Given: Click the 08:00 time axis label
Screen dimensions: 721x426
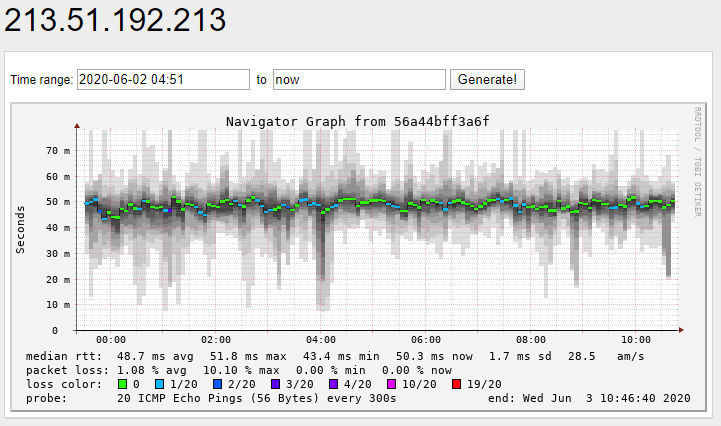Looking at the screenshot, I should 531,340.
